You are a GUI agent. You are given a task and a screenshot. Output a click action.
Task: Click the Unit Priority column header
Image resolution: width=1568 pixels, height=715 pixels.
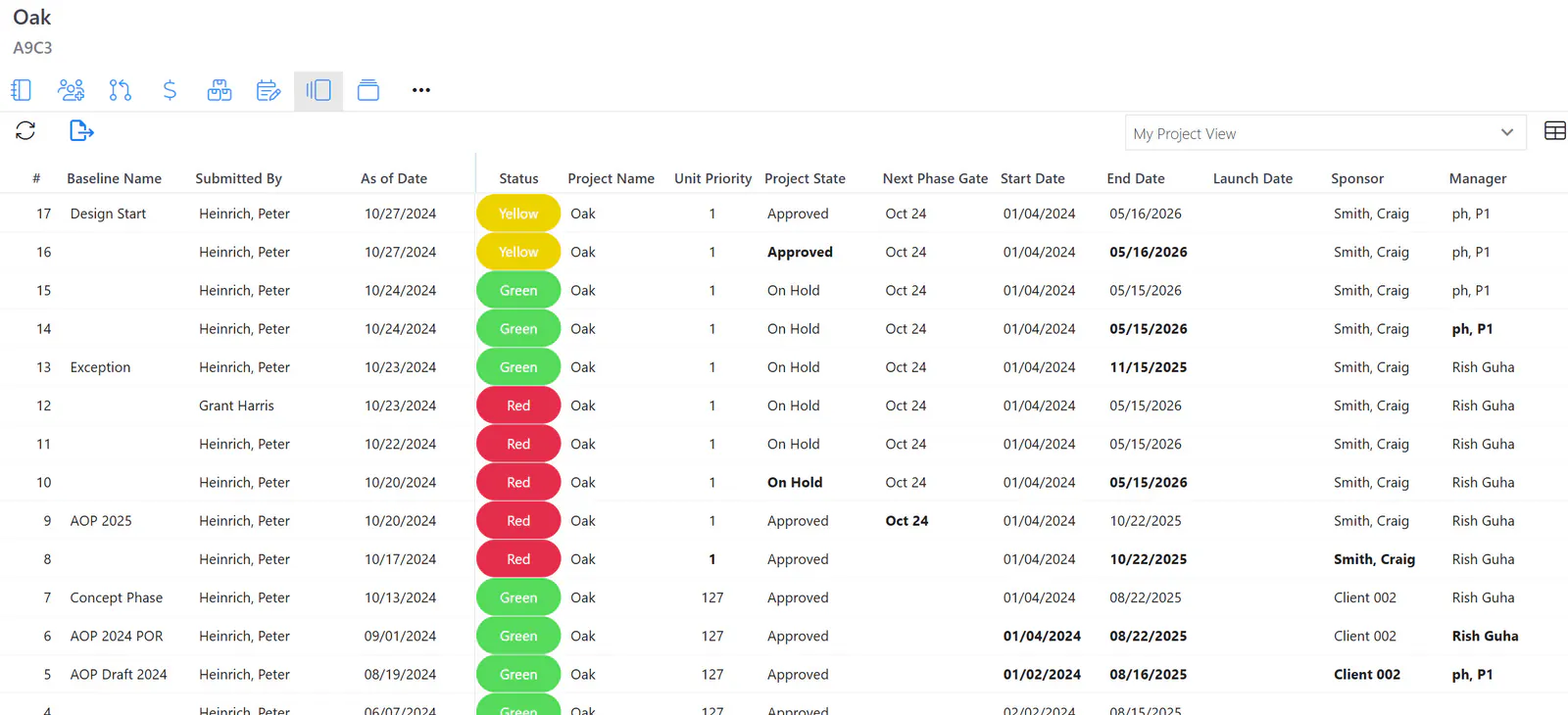click(712, 178)
